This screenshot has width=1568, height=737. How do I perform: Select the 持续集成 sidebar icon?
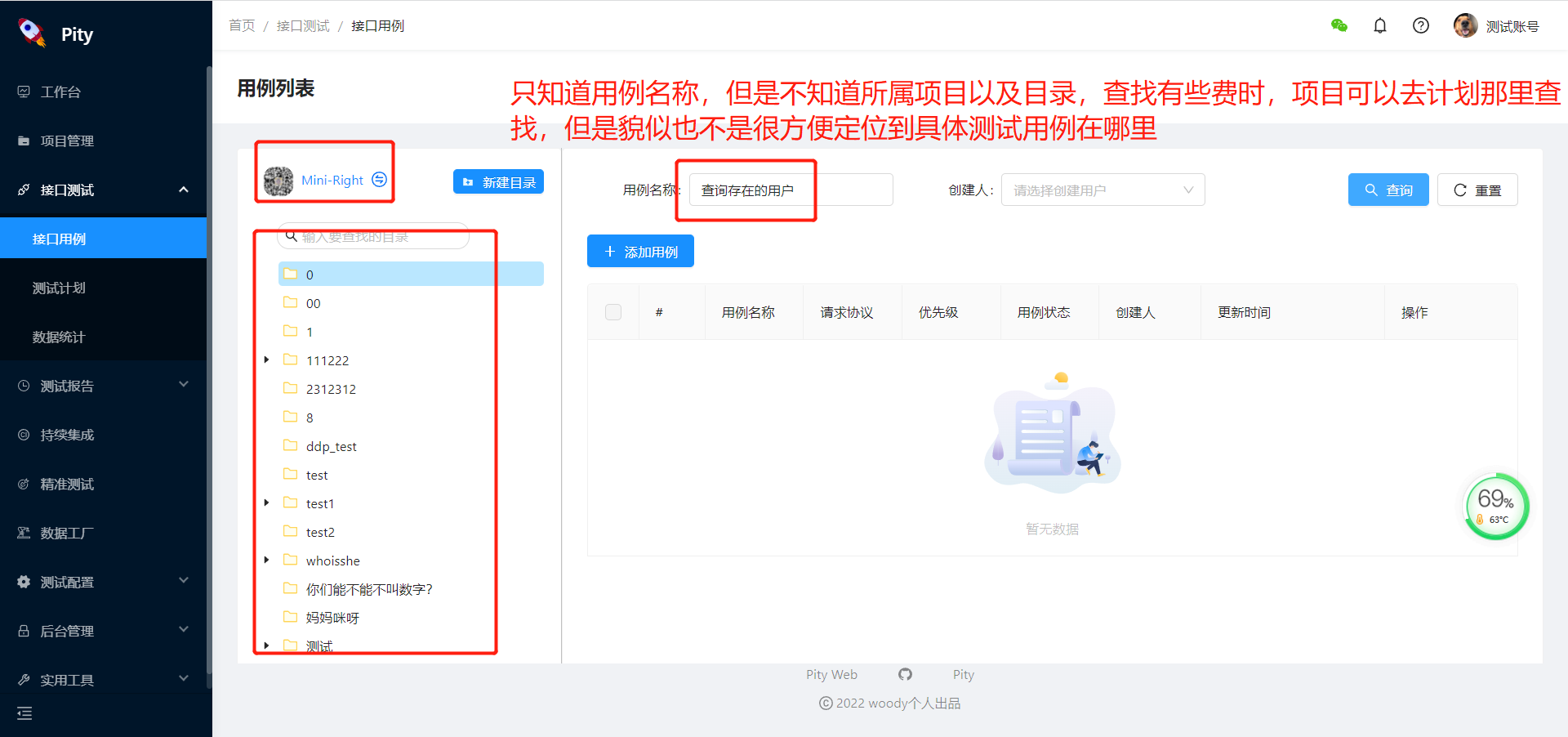click(x=23, y=435)
